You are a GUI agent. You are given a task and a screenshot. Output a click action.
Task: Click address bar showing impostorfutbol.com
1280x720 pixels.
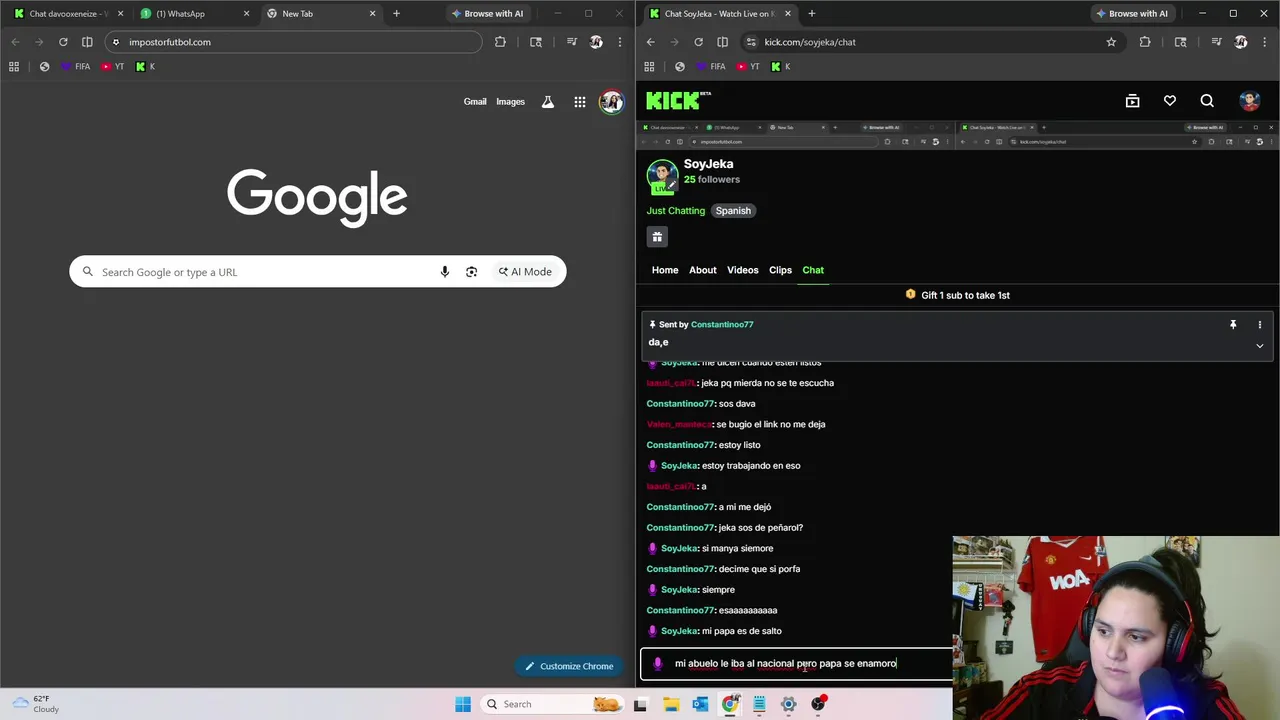point(292,42)
